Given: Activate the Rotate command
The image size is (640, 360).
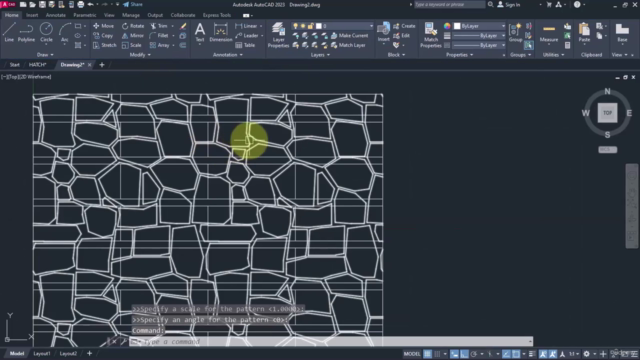Looking at the screenshot, I should [133, 26].
